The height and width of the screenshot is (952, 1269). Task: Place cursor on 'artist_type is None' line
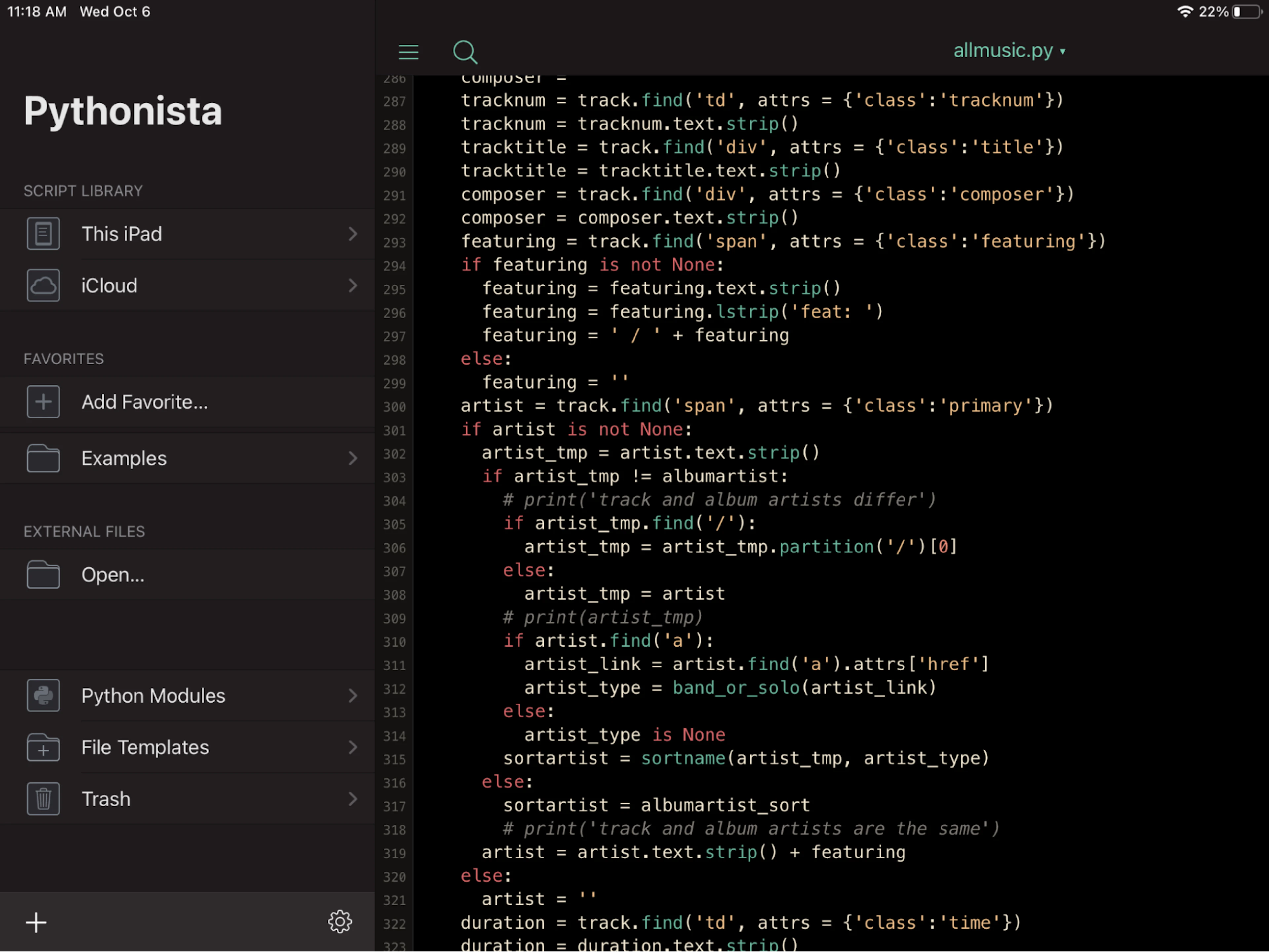point(625,735)
